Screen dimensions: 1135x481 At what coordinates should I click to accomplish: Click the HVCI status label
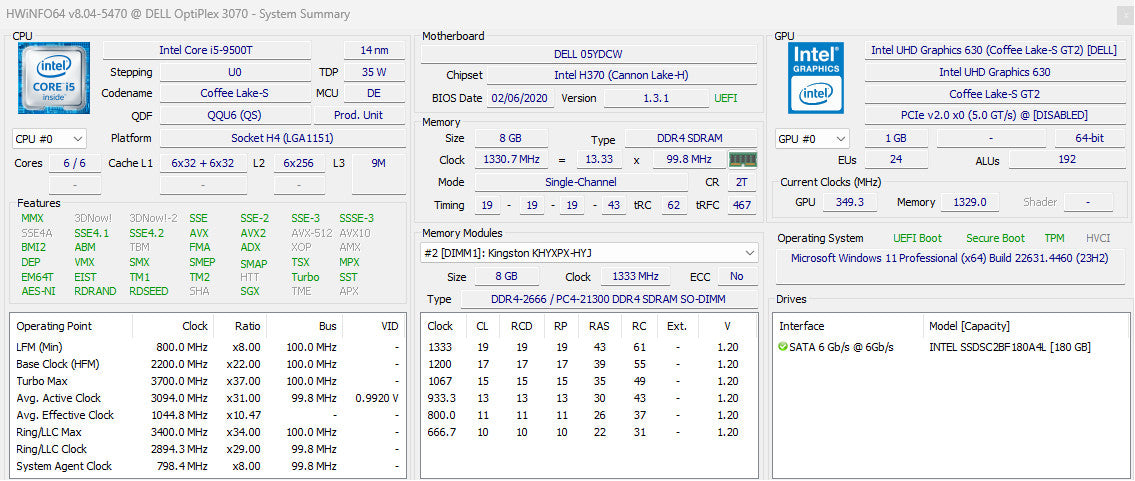(1098, 238)
